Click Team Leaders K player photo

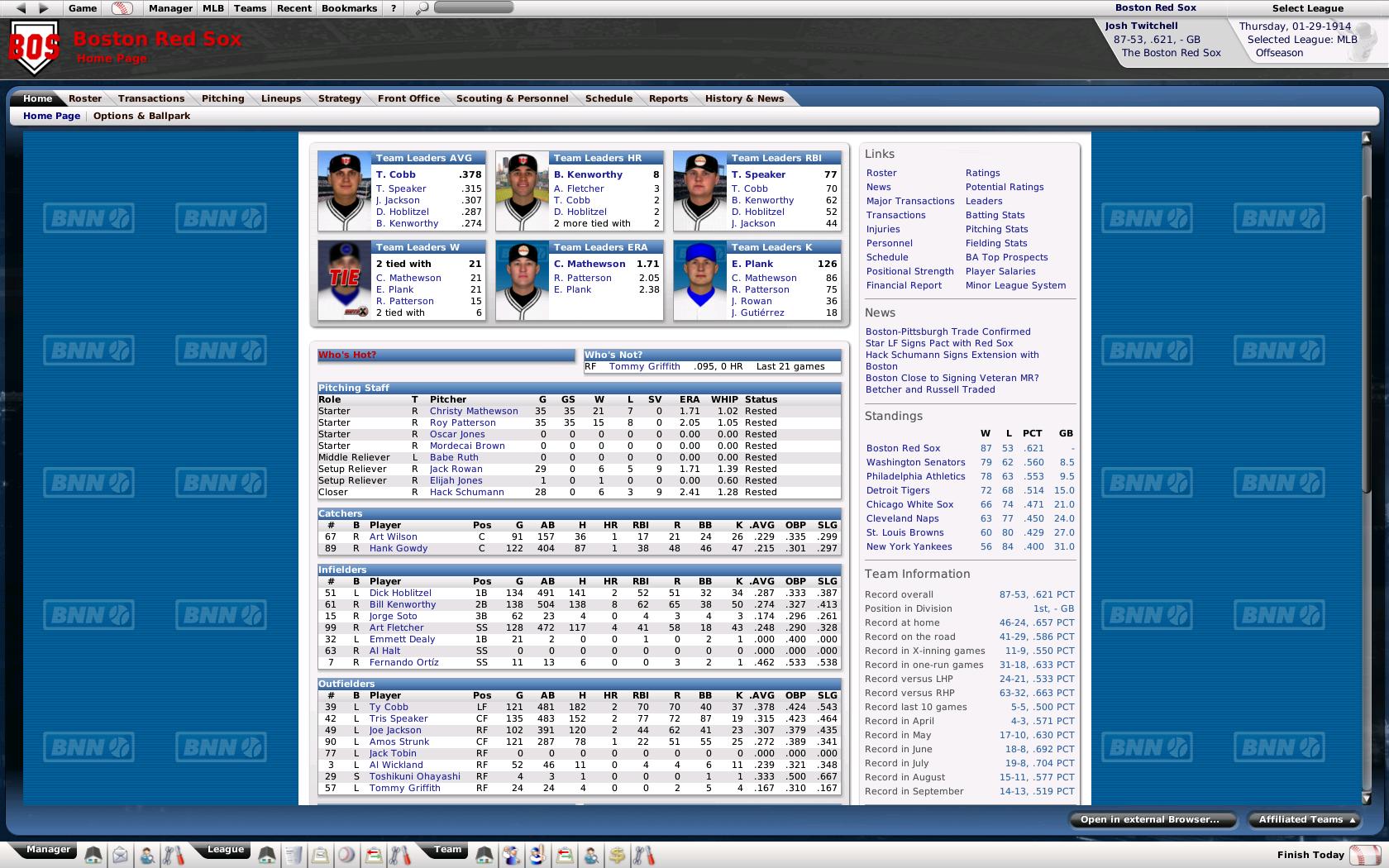(x=700, y=280)
